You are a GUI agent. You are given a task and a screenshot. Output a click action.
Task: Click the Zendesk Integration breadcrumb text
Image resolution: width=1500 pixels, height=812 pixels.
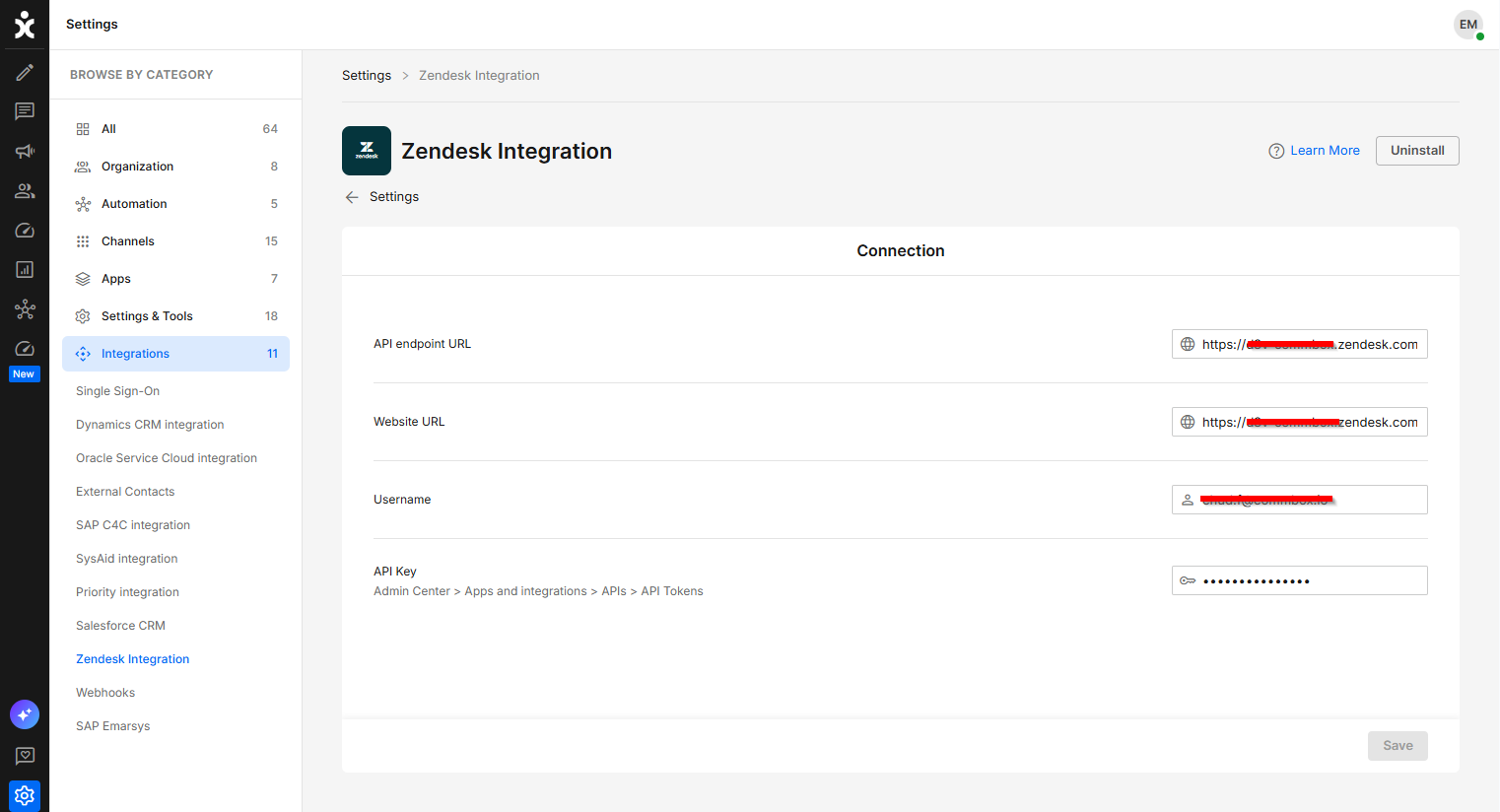click(x=479, y=76)
